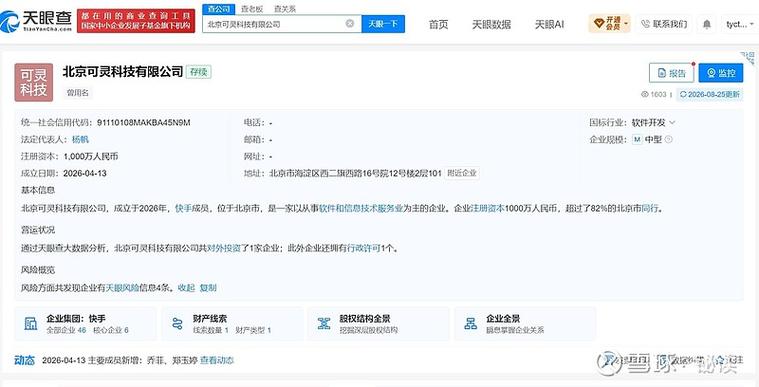Click the 股权结构全景 icon
Screen dimensions: 759x387
[324, 324]
